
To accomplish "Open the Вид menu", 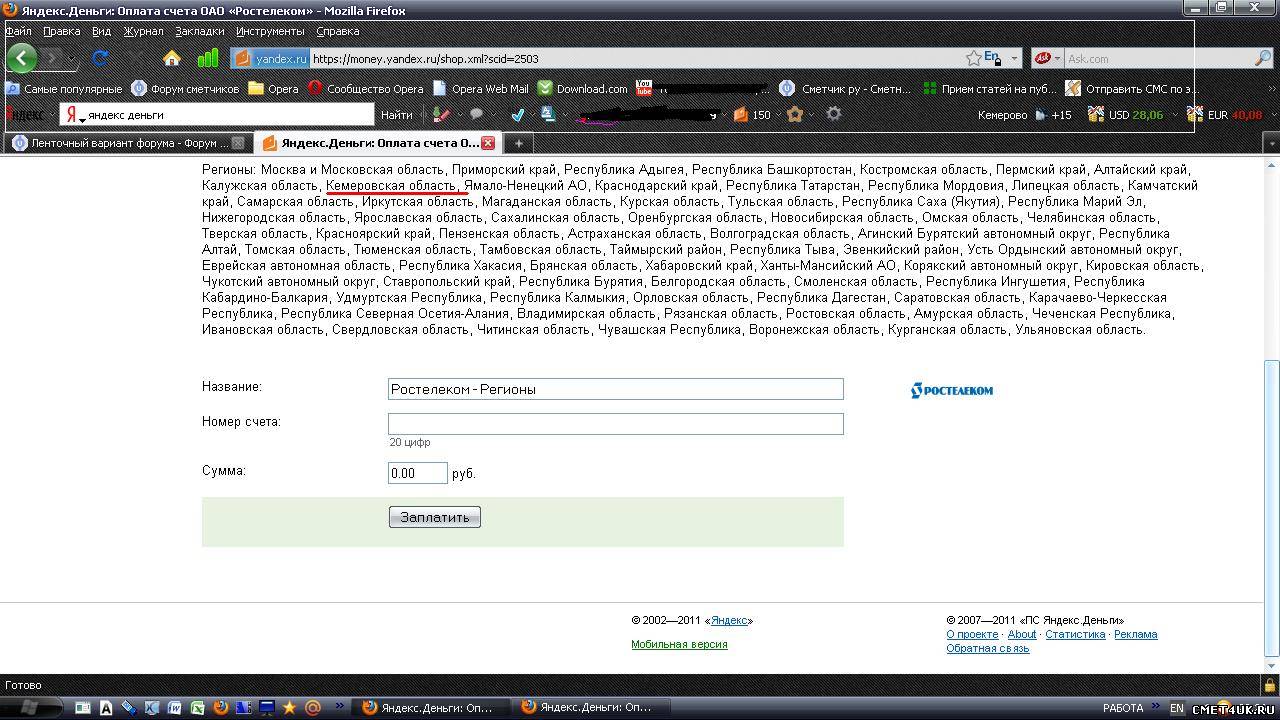I will tap(101, 31).
